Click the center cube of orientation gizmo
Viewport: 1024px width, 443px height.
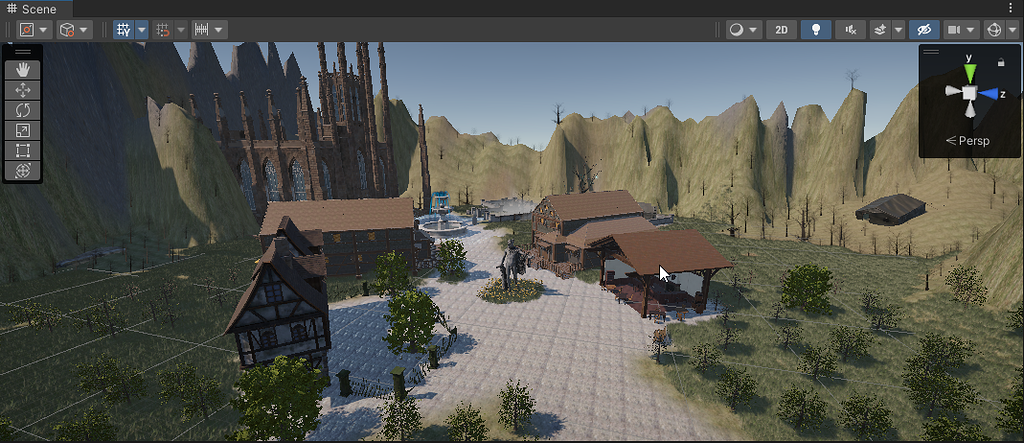(x=970, y=93)
